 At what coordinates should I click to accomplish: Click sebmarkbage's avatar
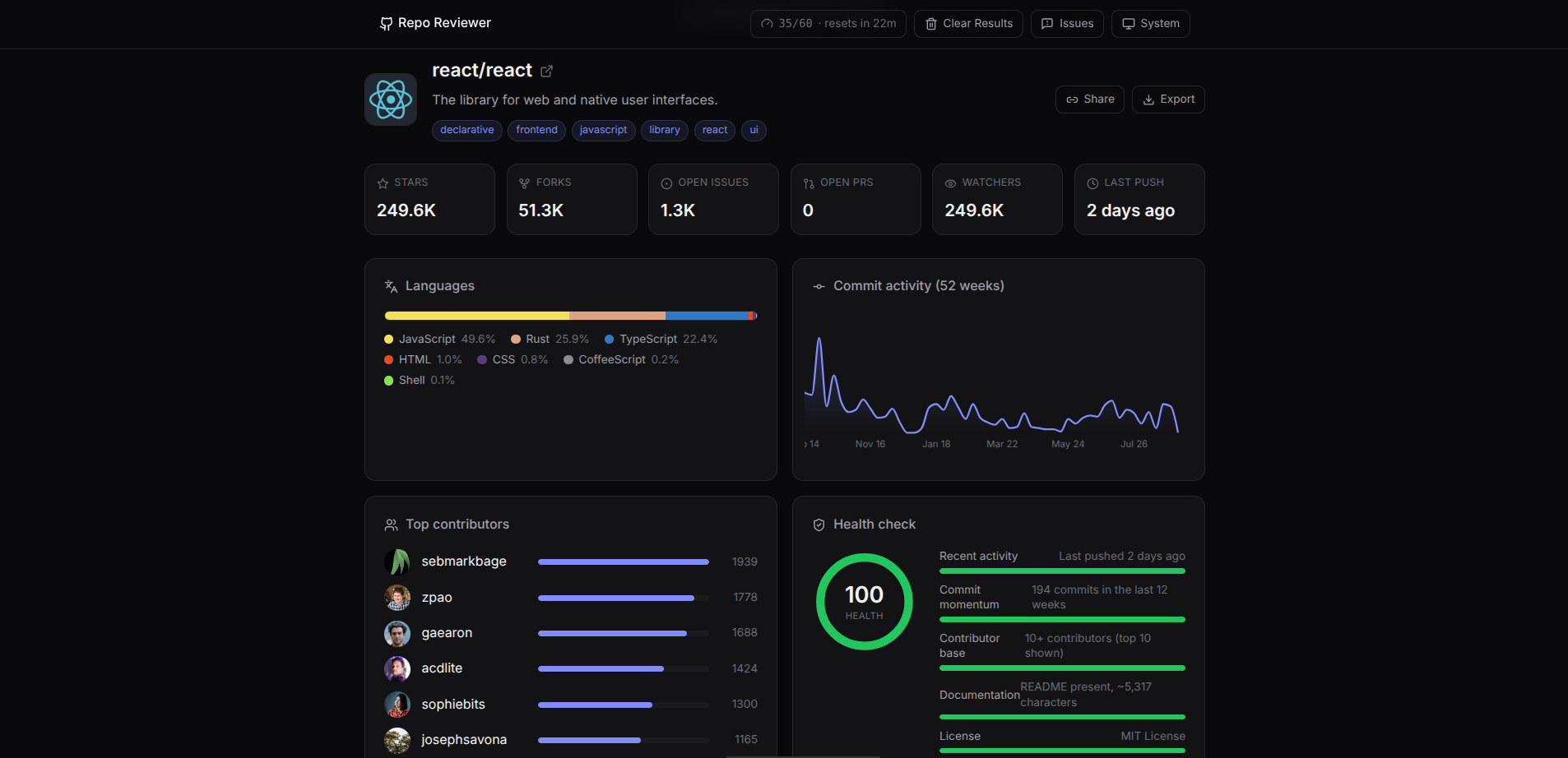[397, 562]
